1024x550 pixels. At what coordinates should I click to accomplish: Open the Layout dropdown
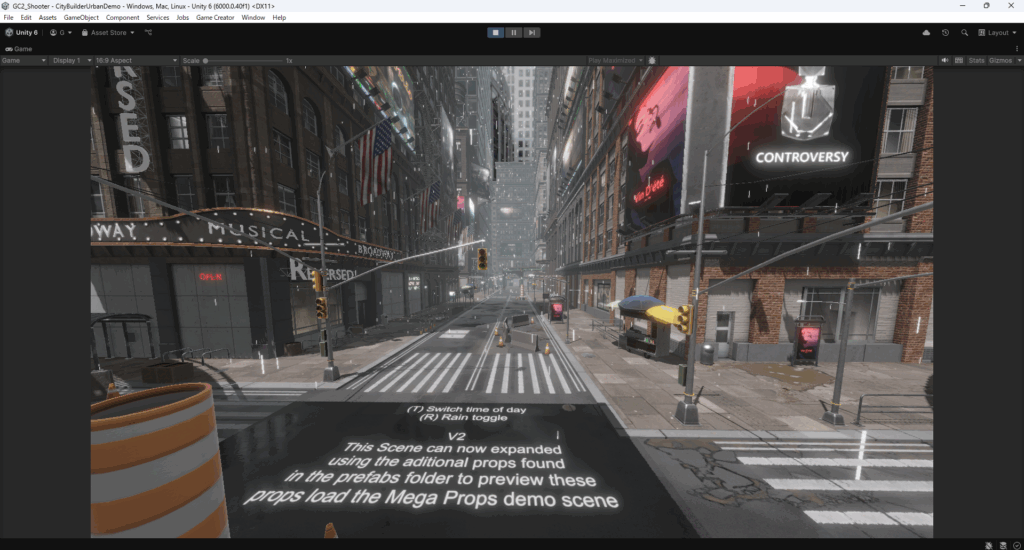995,32
